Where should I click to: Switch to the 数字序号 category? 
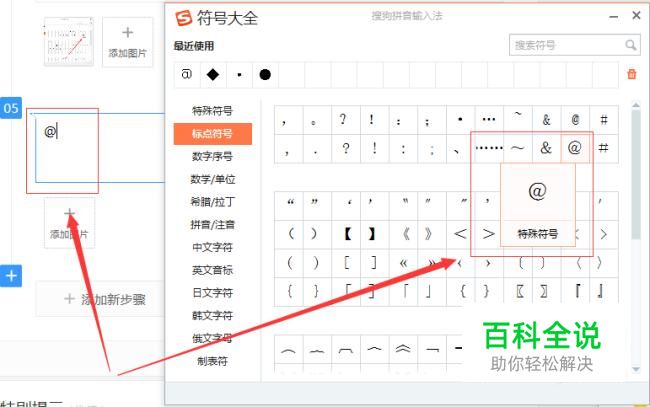coord(212,156)
